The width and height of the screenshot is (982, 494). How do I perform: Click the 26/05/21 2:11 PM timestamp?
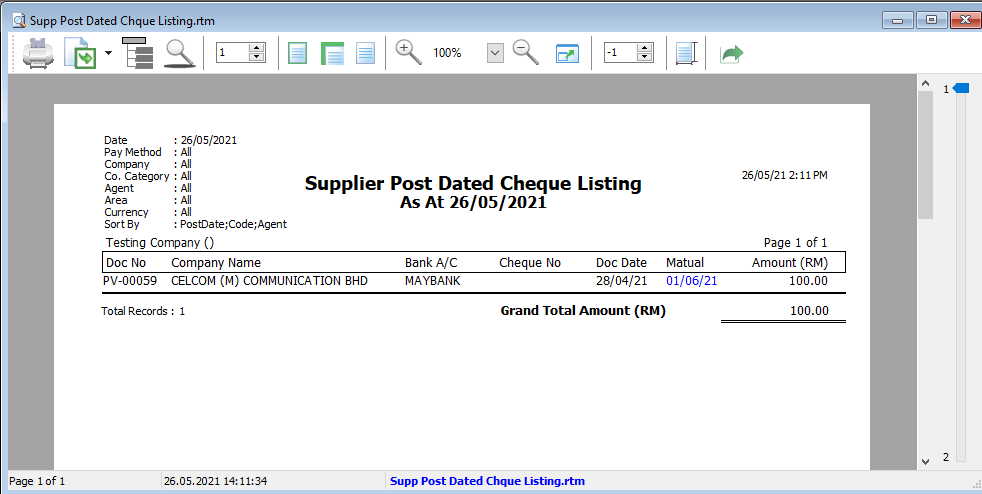pos(785,175)
